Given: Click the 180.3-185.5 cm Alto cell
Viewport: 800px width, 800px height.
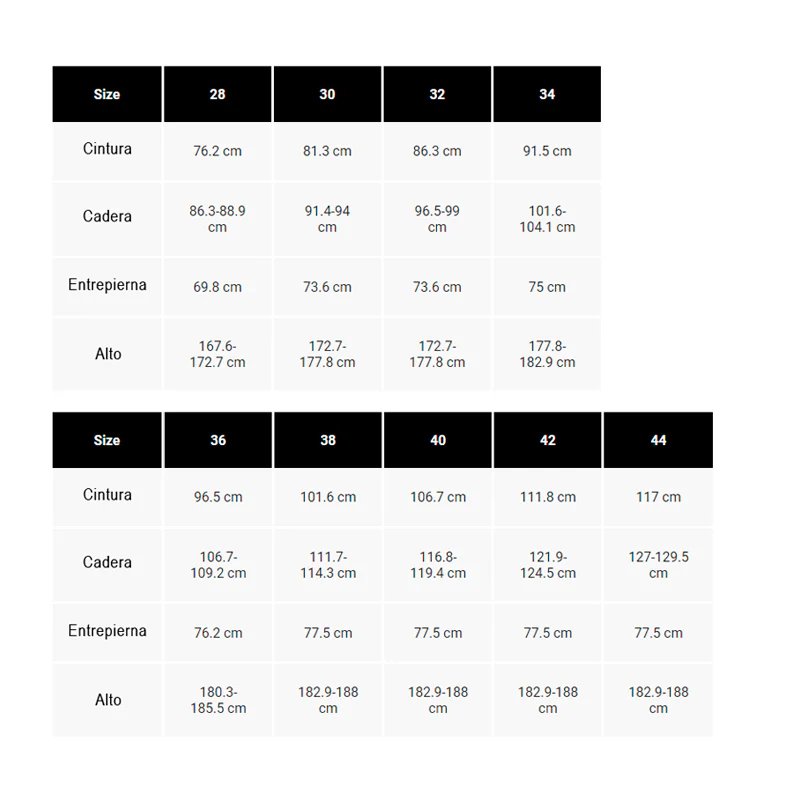Looking at the screenshot, I should [x=217, y=700].
